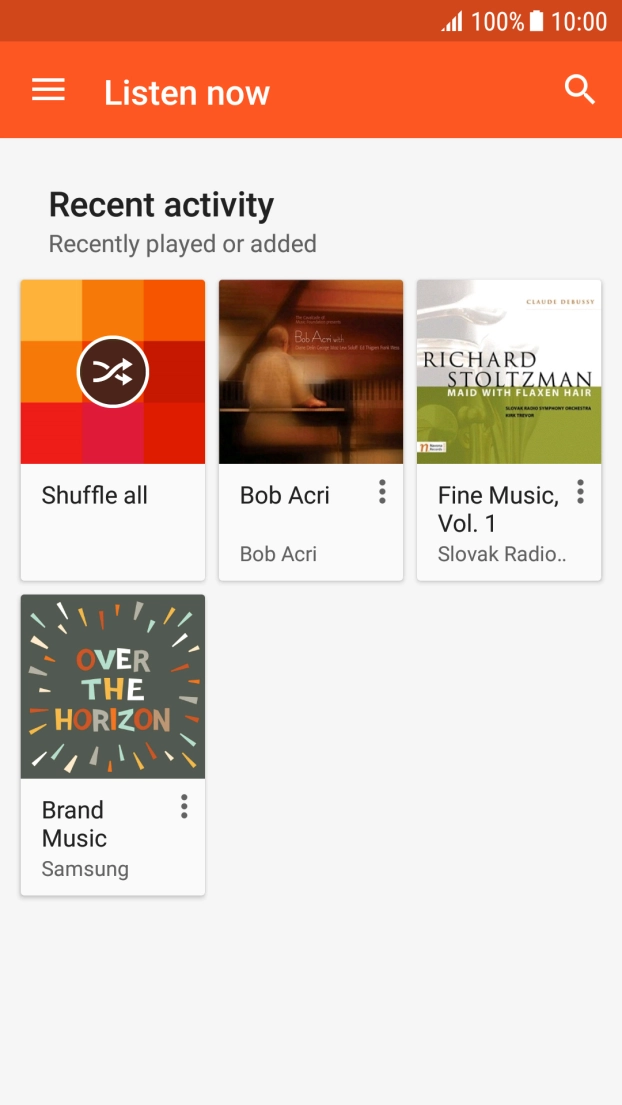Screen dimensions: 622x1105
Task: Open Over the Horizon album artwork
Action: 113,687
